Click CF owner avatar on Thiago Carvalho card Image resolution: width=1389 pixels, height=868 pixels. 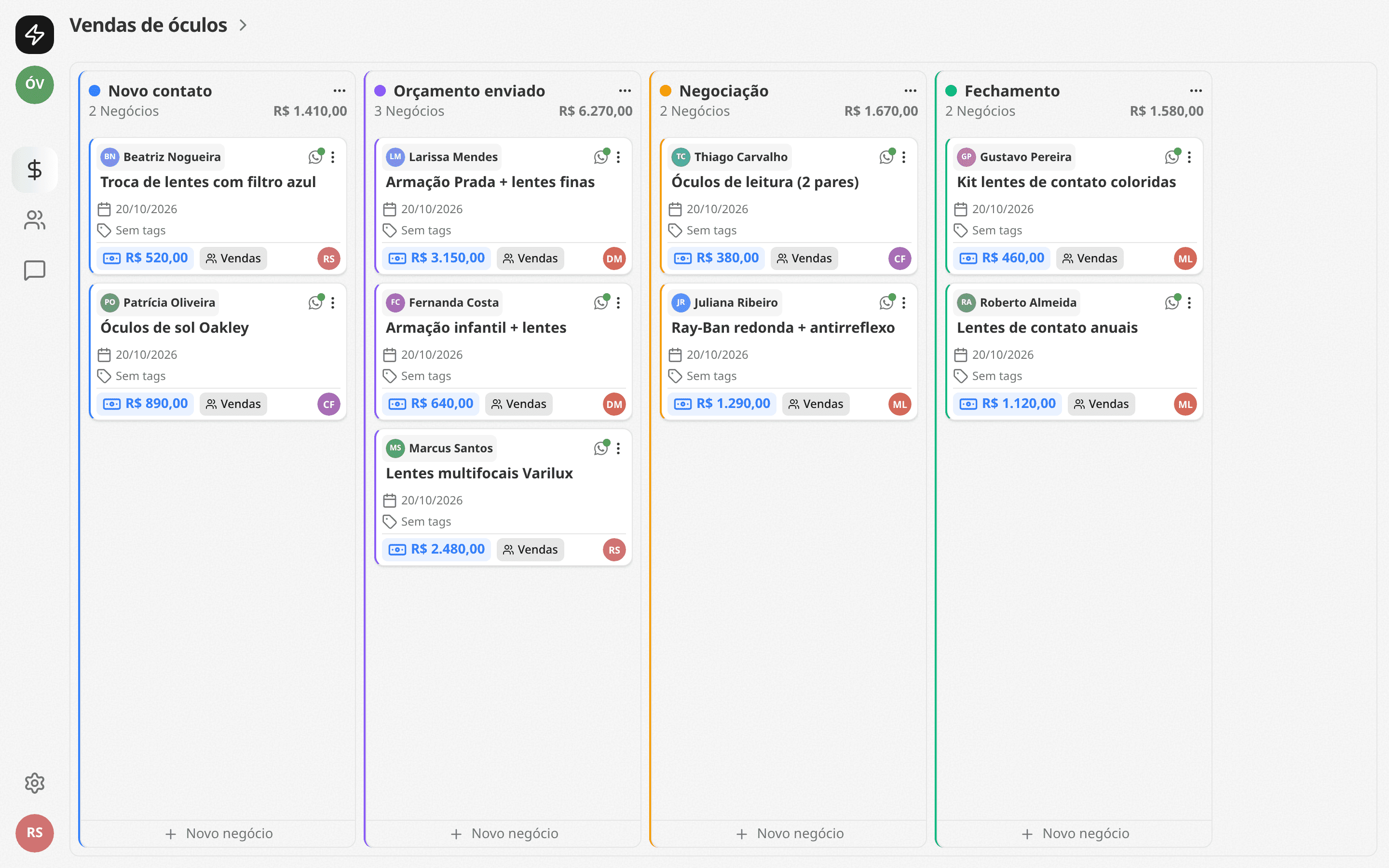[899, 258]
